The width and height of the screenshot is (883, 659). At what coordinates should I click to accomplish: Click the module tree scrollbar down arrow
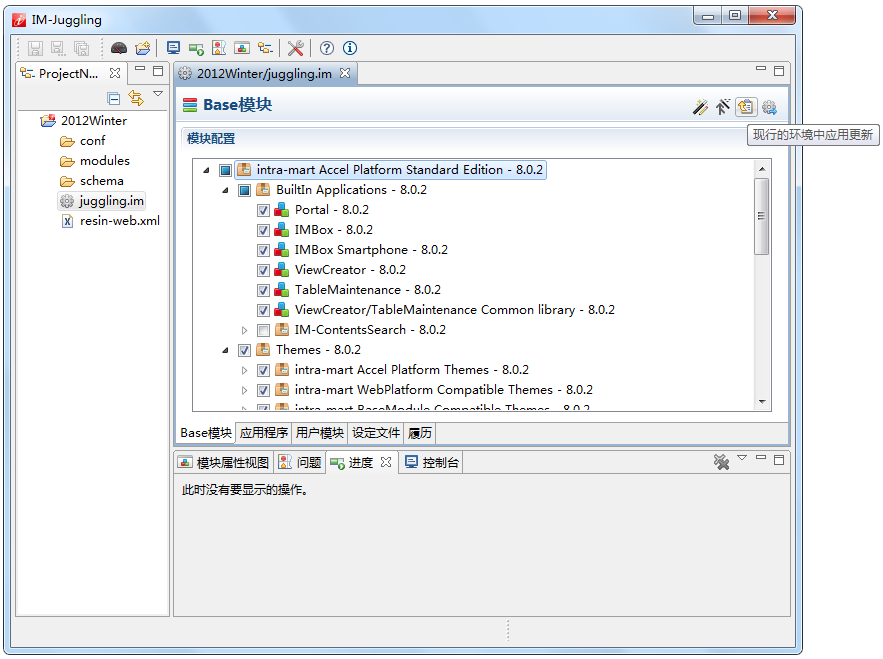click(762, 402)
